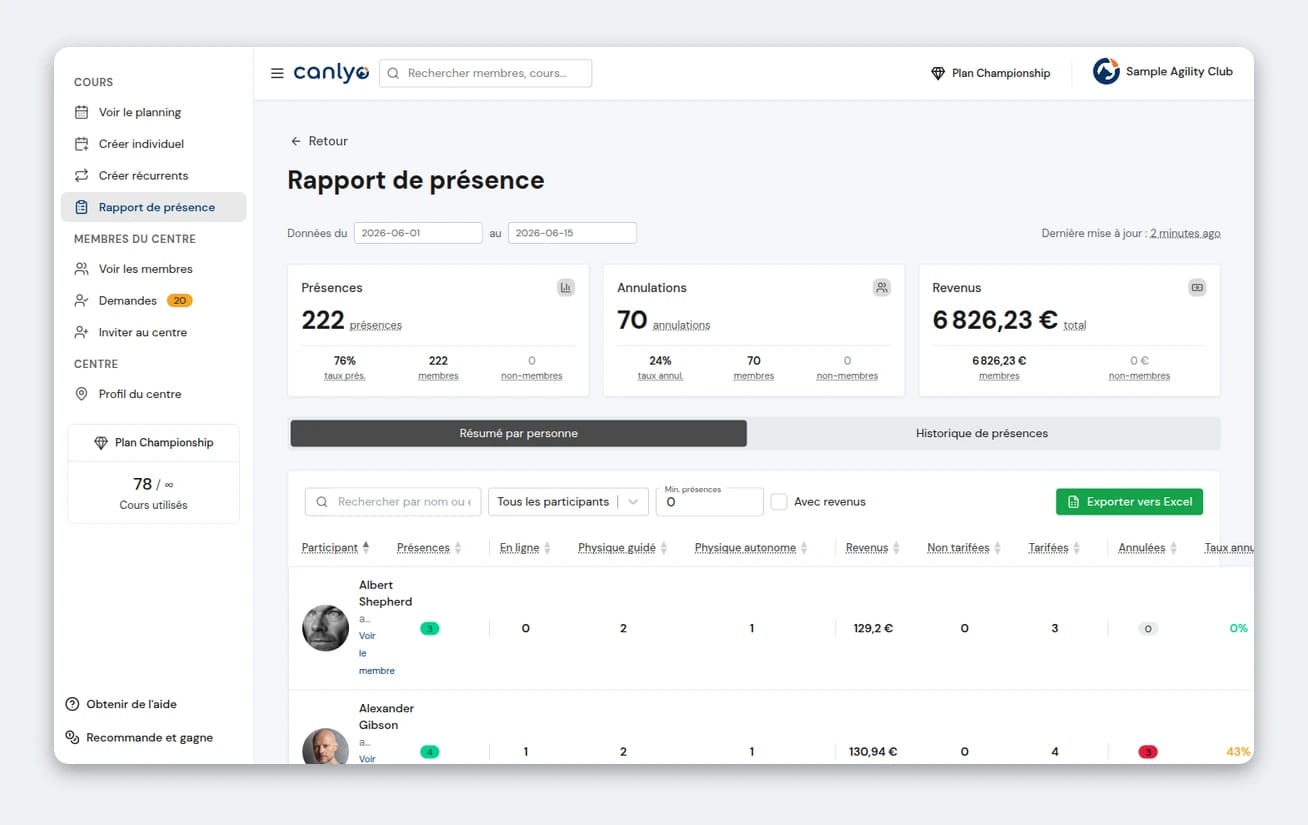
Task: Click the calendar icon beside Voir le planning
Action: (82, 112)
